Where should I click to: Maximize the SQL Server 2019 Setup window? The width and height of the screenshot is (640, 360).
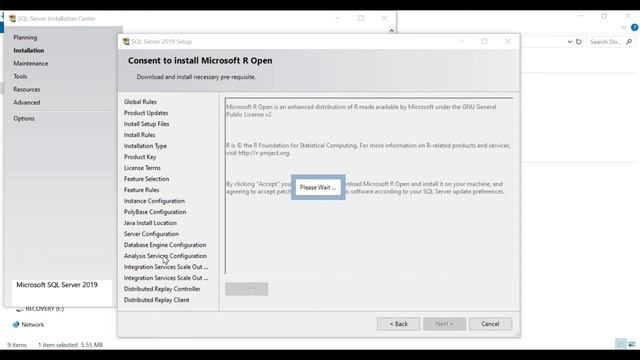pos(484,41)
